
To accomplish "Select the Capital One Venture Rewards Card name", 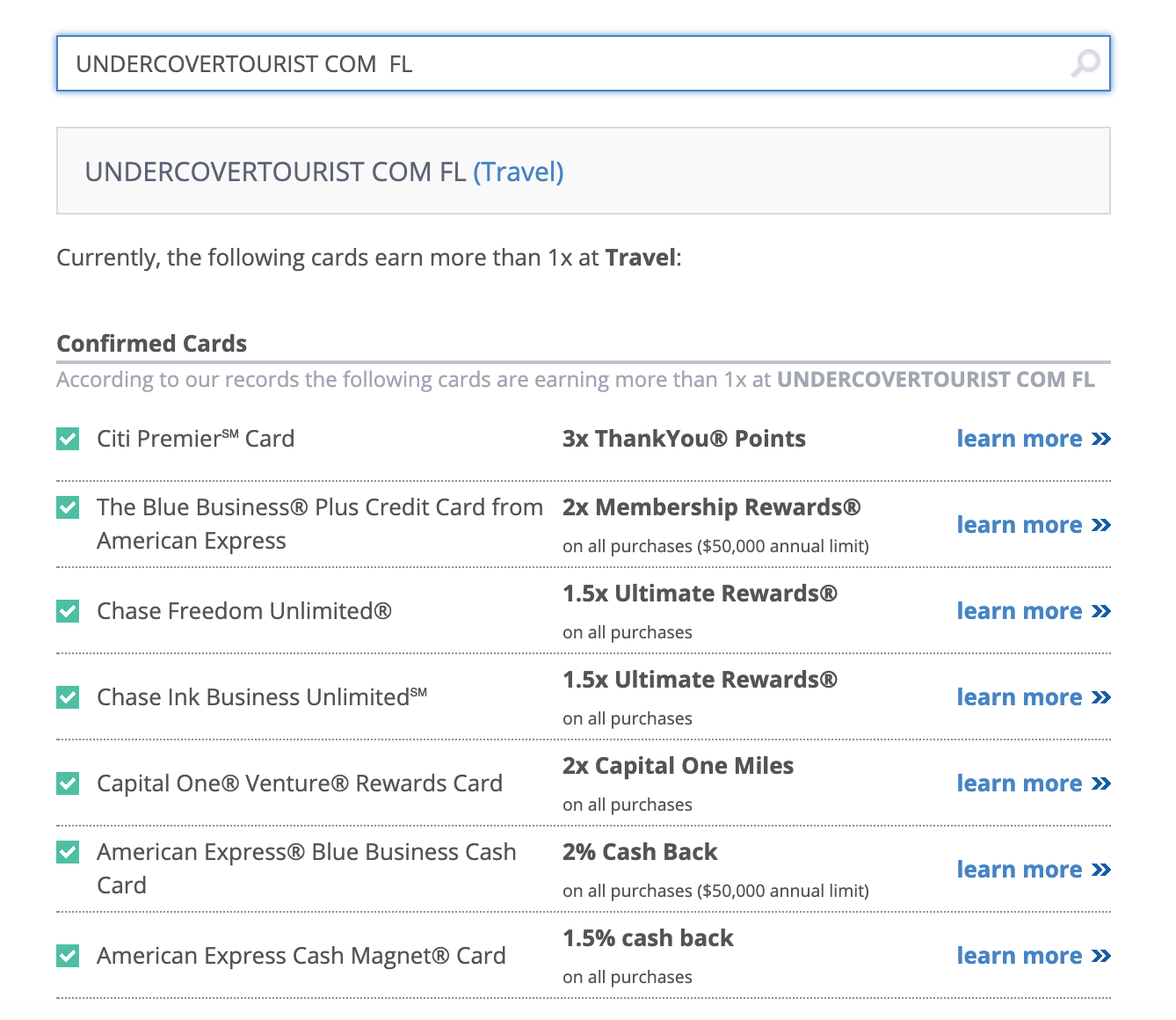I will point(299,783).
